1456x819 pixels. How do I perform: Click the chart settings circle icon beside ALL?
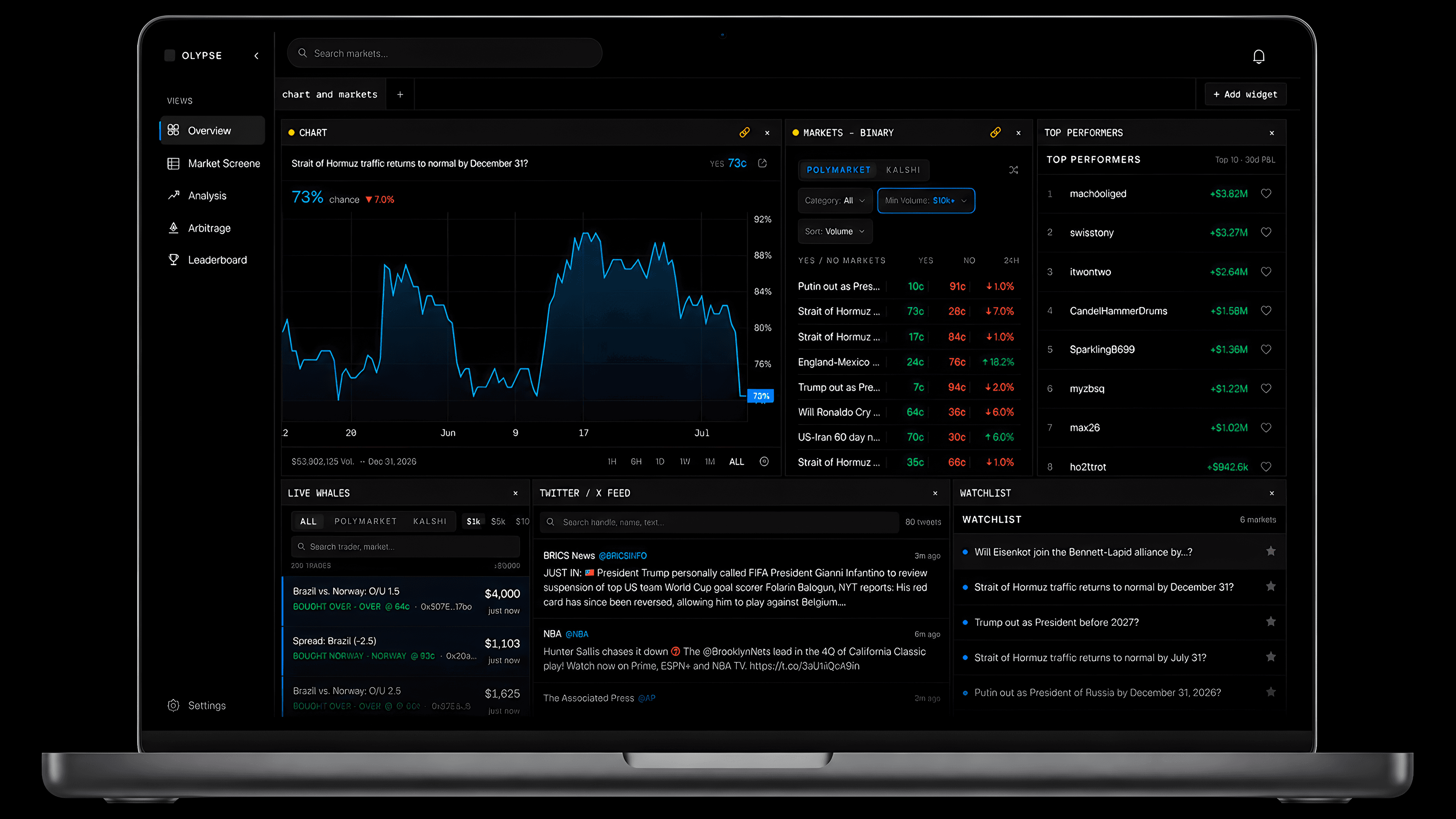click(x=764, y=462)
